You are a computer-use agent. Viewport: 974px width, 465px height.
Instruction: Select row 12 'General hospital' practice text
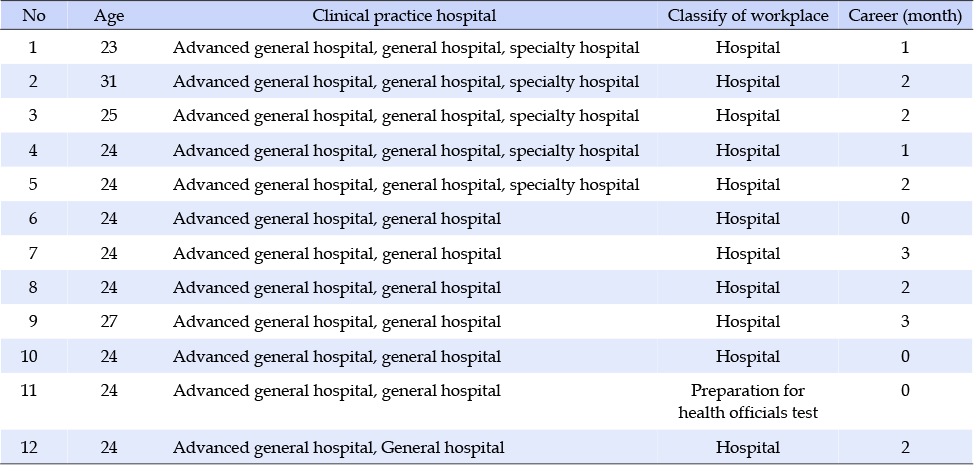point(443,447)
